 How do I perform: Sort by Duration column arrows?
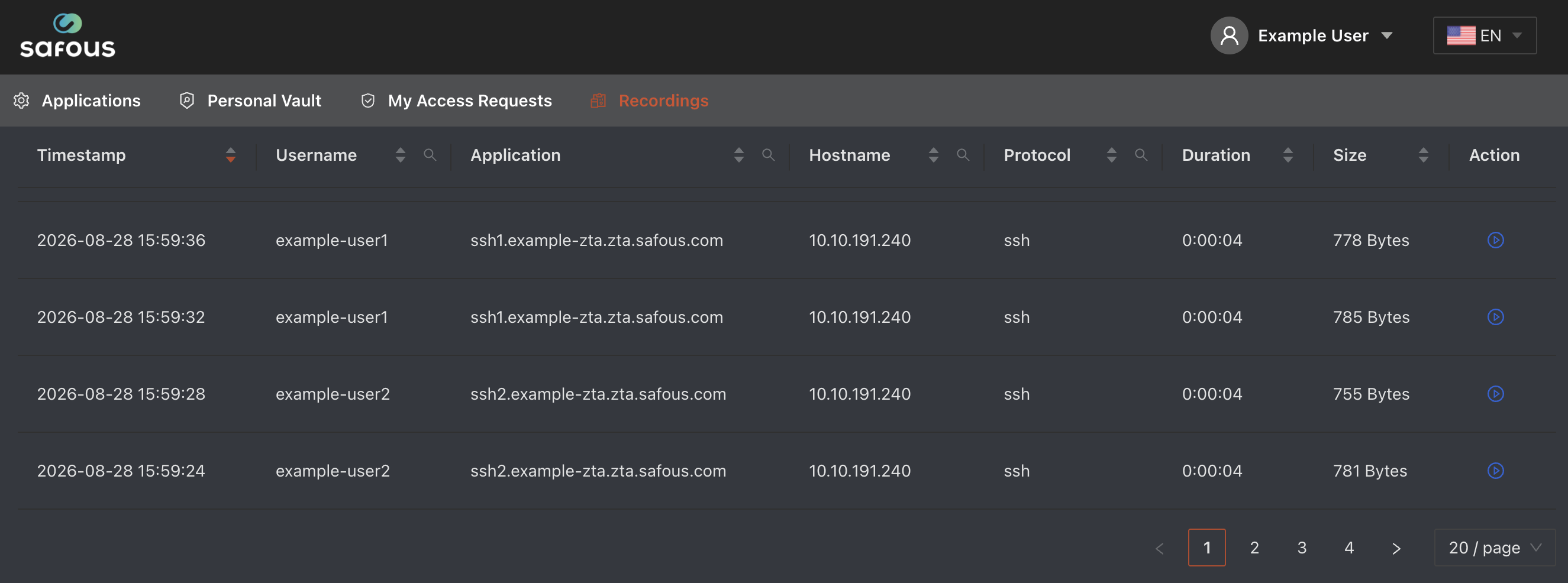point(1288,154)
